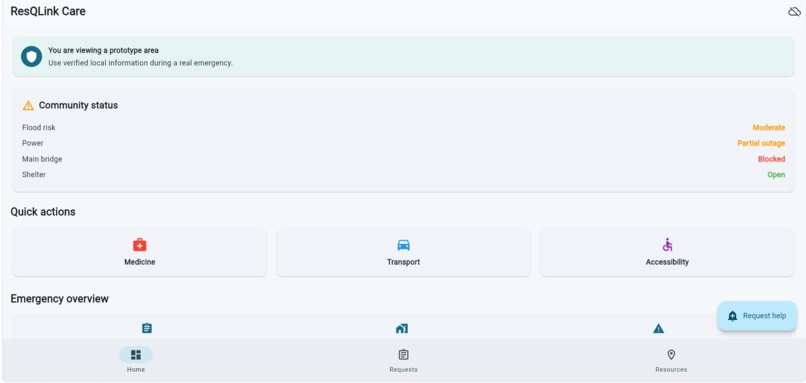Click the Power status label

click(33, 143)
